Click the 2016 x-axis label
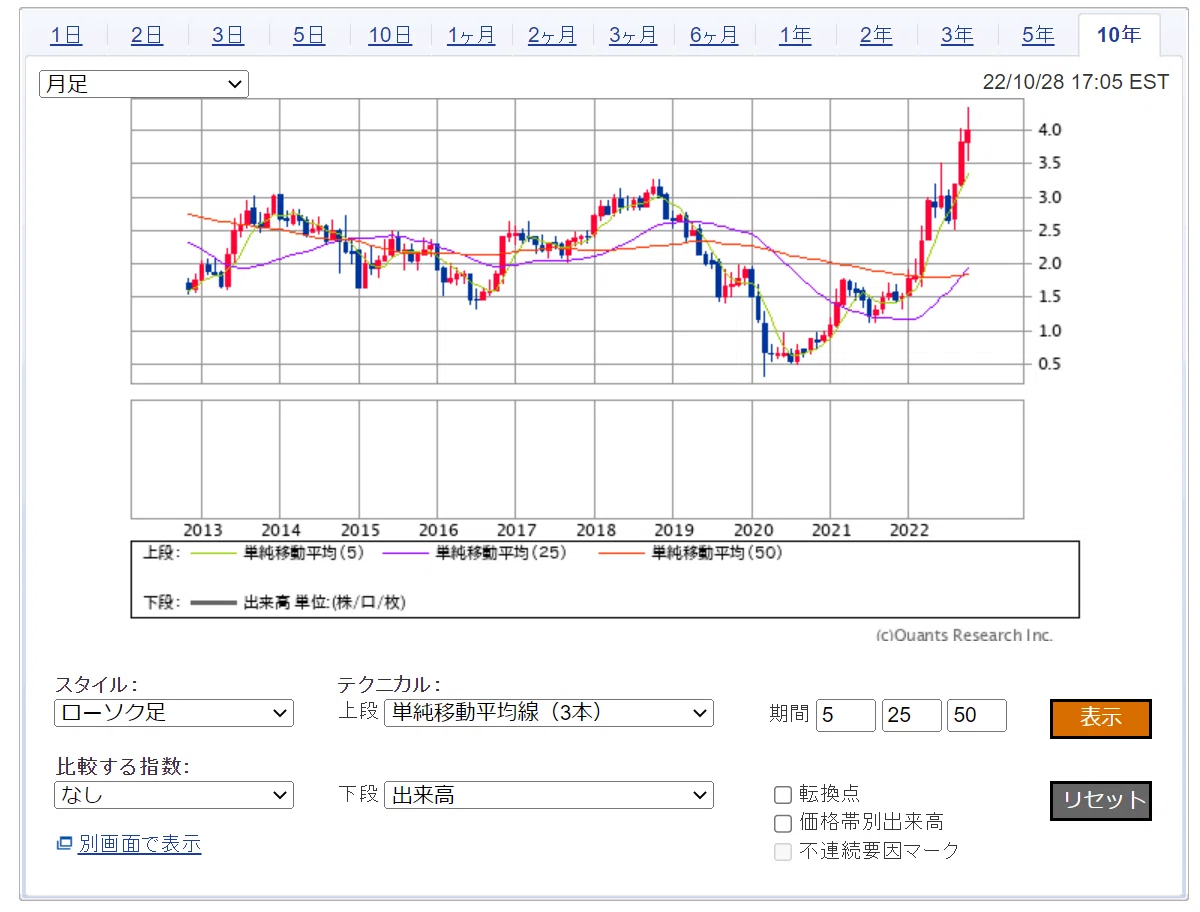1200x912 pixels. coord(438,530)
